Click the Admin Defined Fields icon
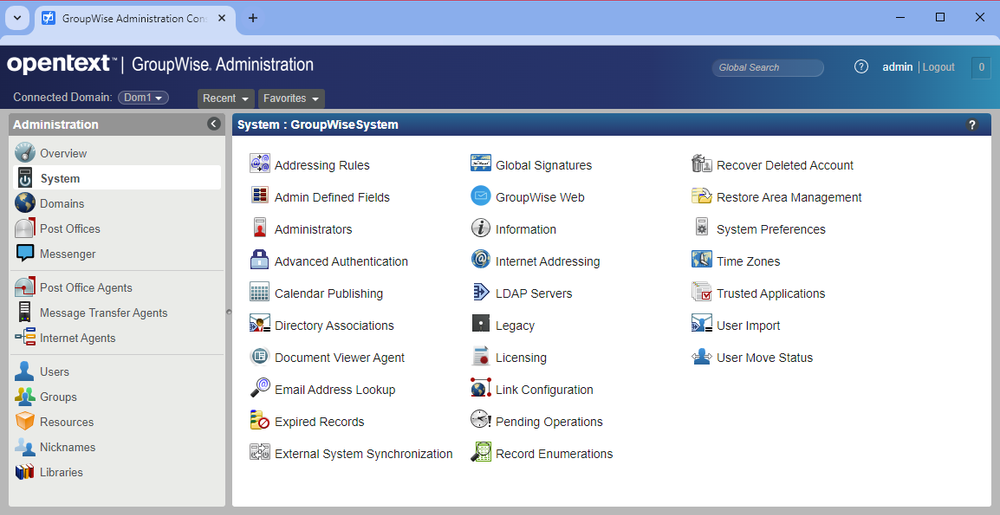 click(x=260, y=196)
